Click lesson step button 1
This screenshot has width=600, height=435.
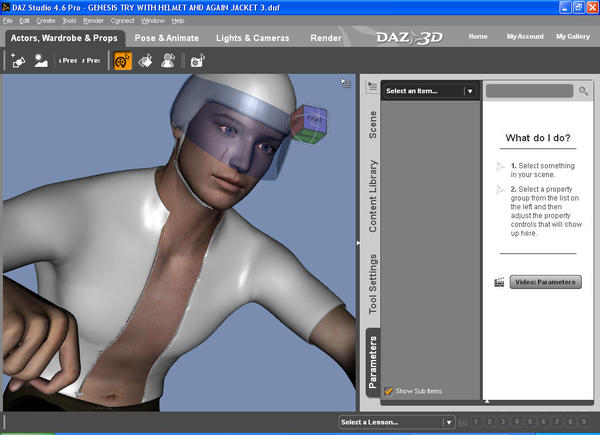476,422
